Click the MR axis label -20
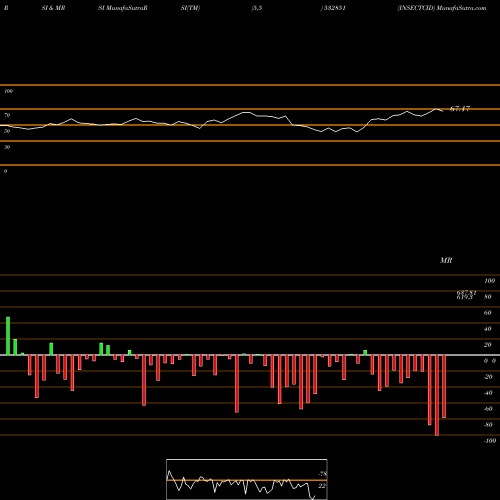This screenshot has height=500, width=500. (488, 377)
